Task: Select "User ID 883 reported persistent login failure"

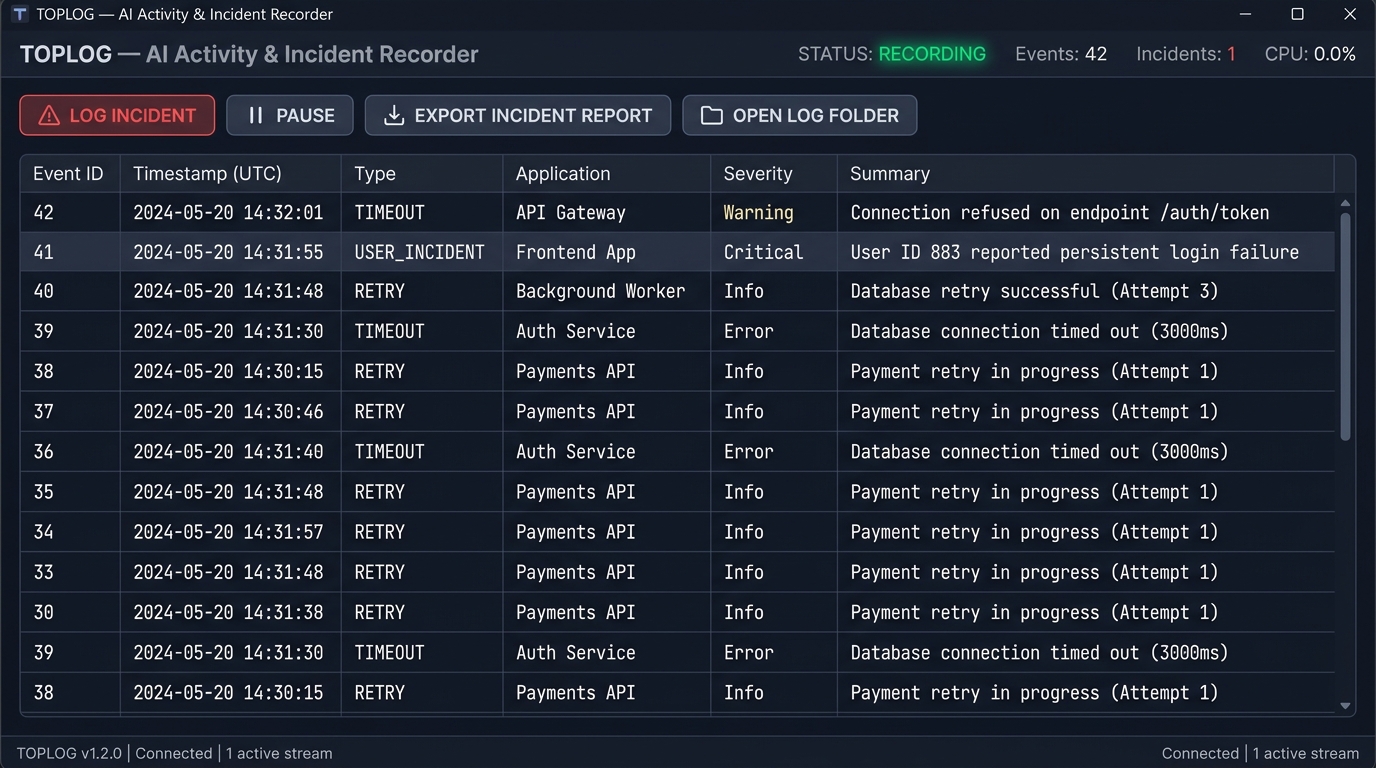Action: (x=1074, y=252)
